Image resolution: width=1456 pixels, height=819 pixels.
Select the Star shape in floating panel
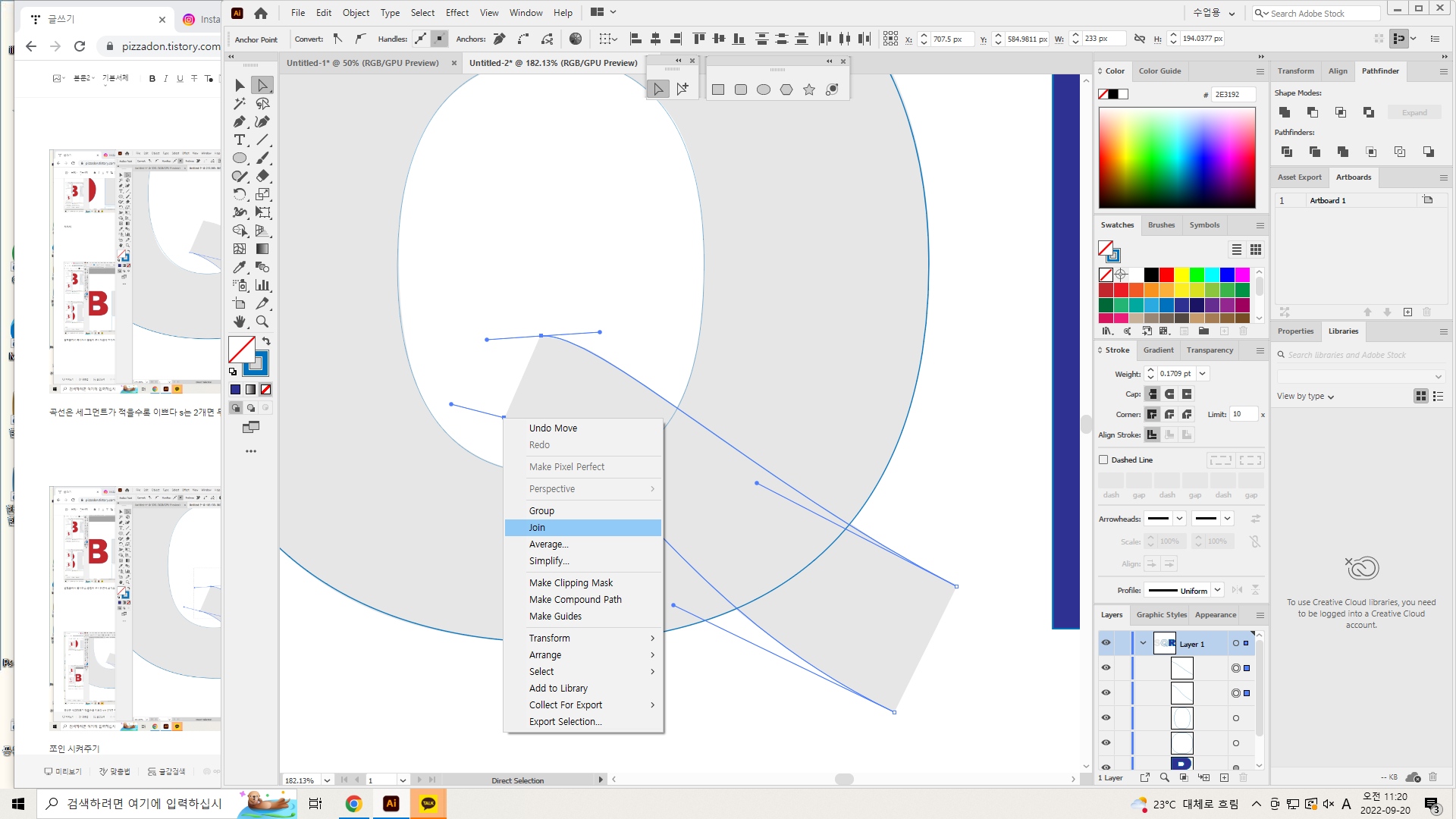pos(809,89)
